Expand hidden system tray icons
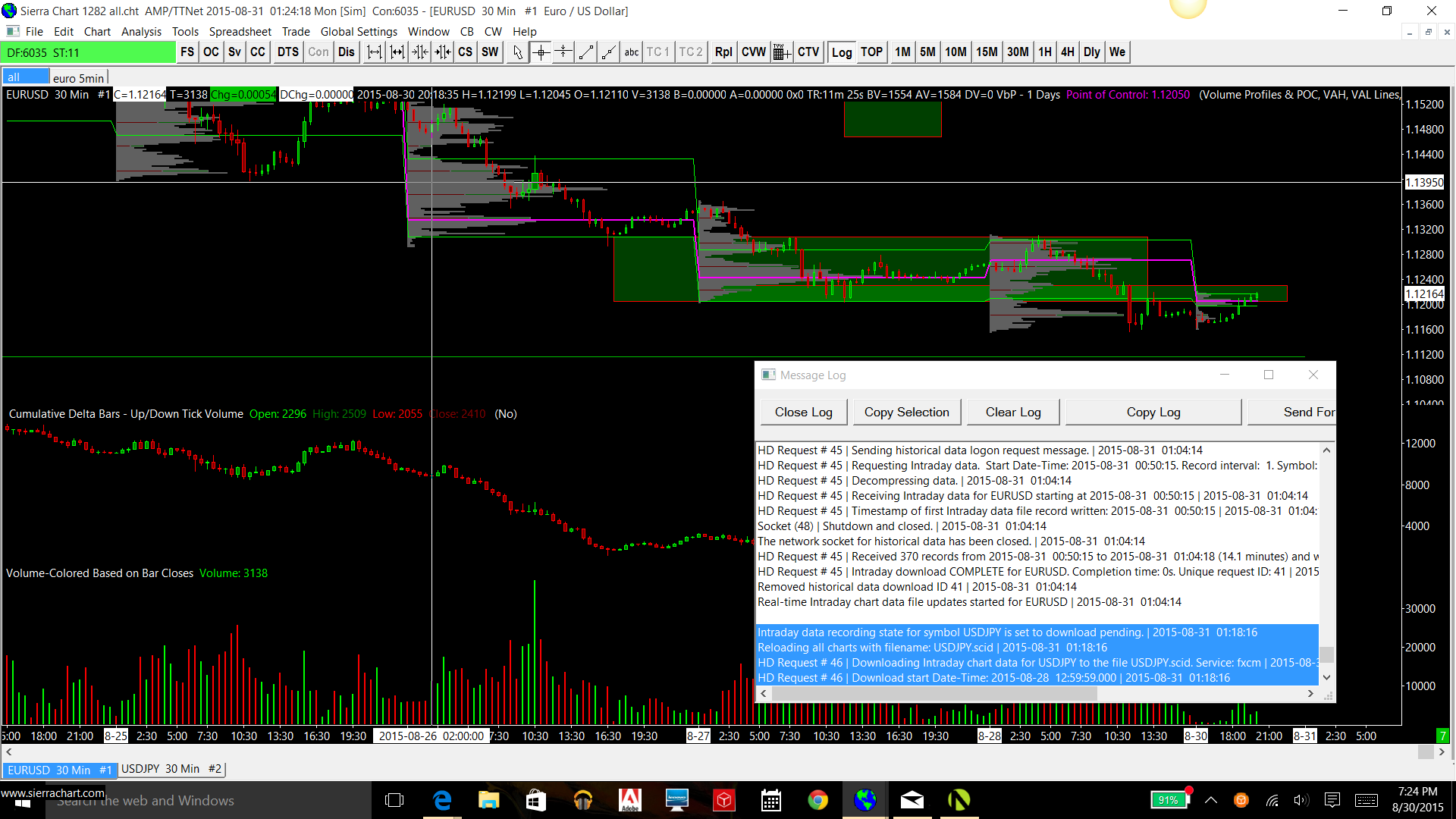The height and width of the screenshot is (819, 1456). click(x=1211, y=800)
